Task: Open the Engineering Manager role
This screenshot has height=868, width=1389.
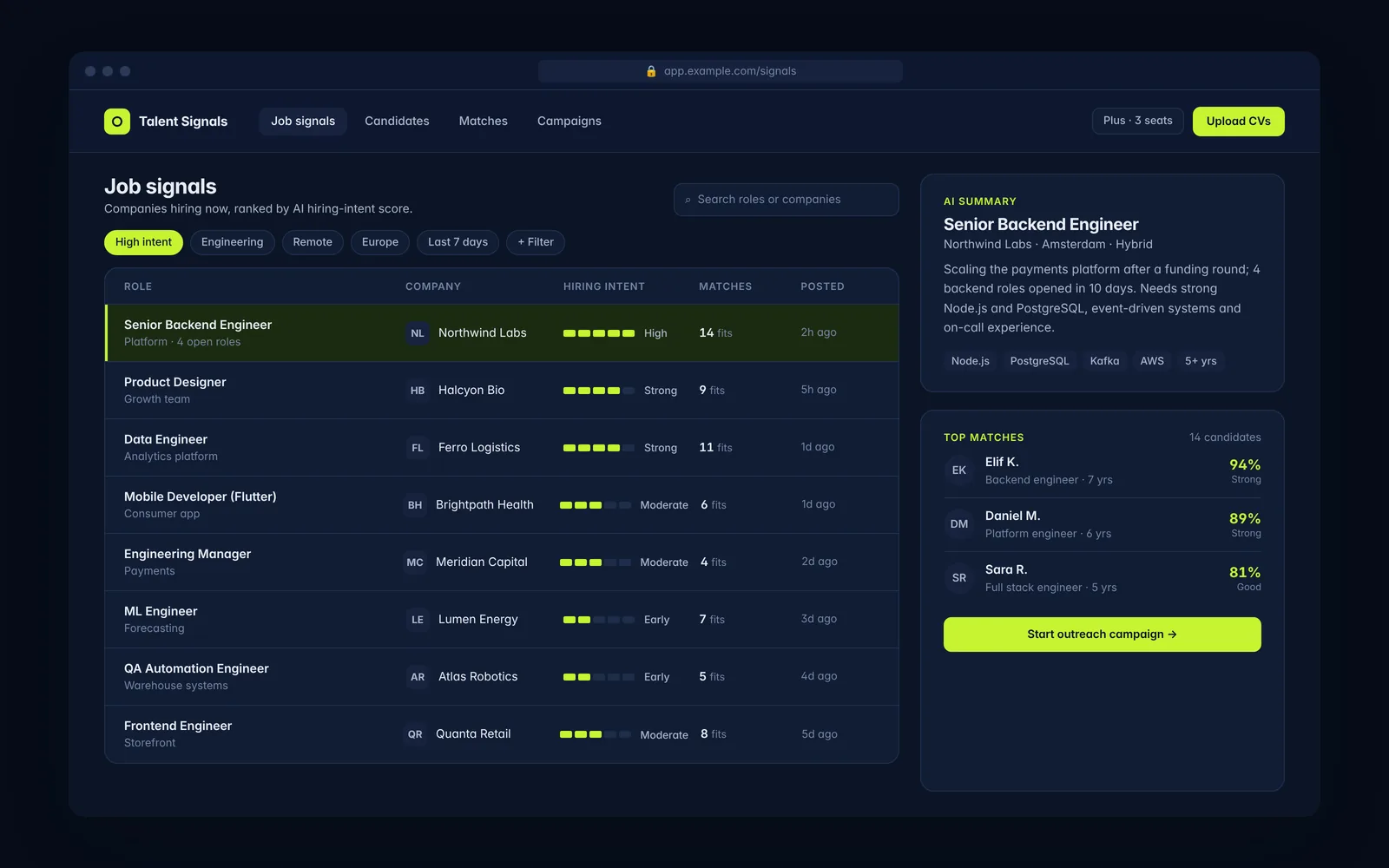Action: tap(188, 554)
